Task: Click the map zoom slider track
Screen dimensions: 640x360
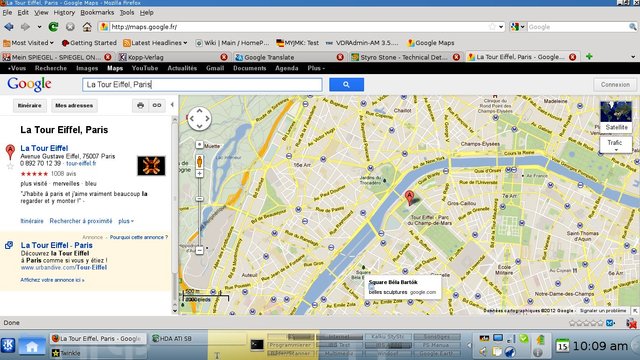Action: click(199, 212)
